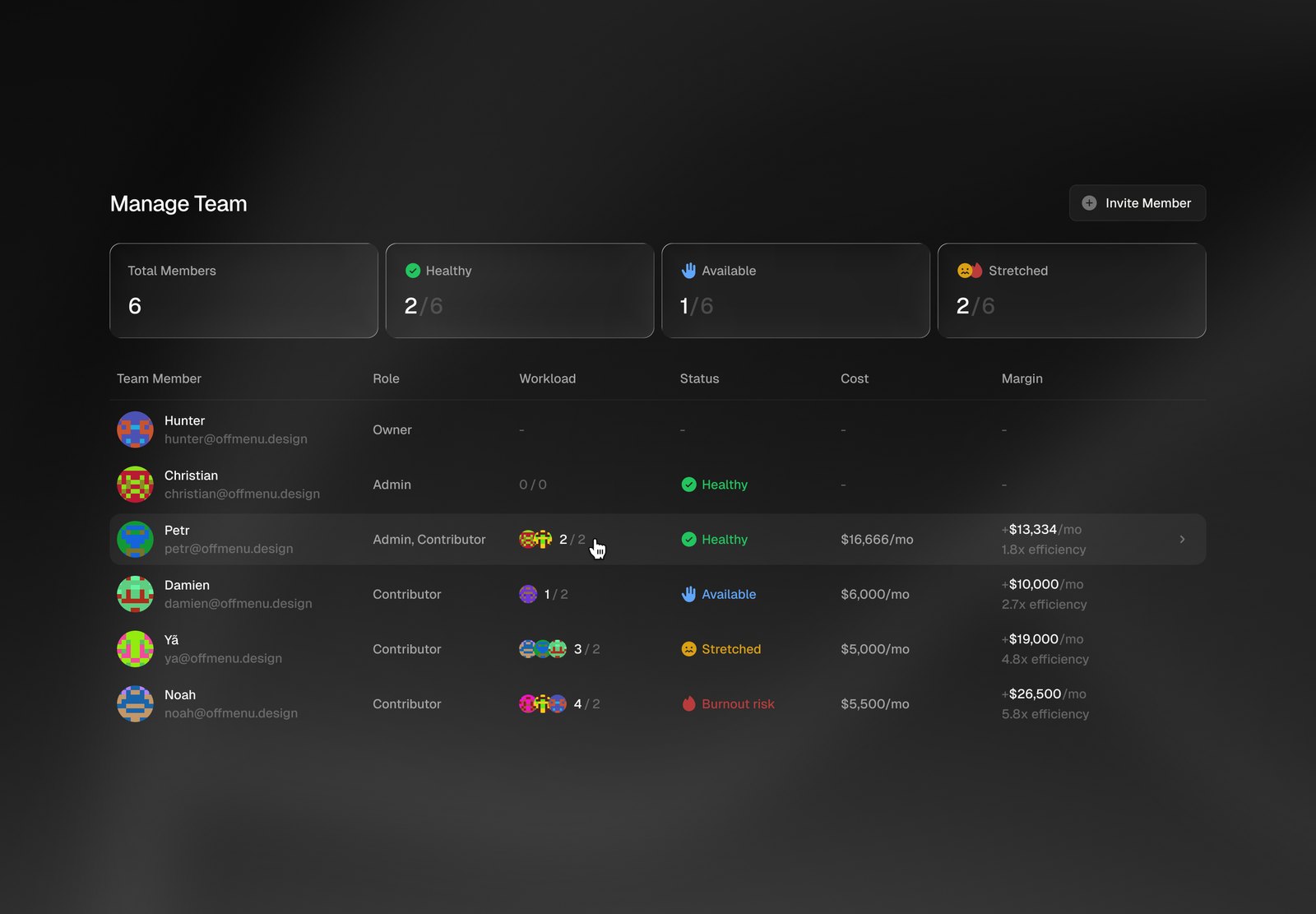Click the Workload column header
Image resolution: width=1316 pixels, height=914 pixels.
pos(547,378)
